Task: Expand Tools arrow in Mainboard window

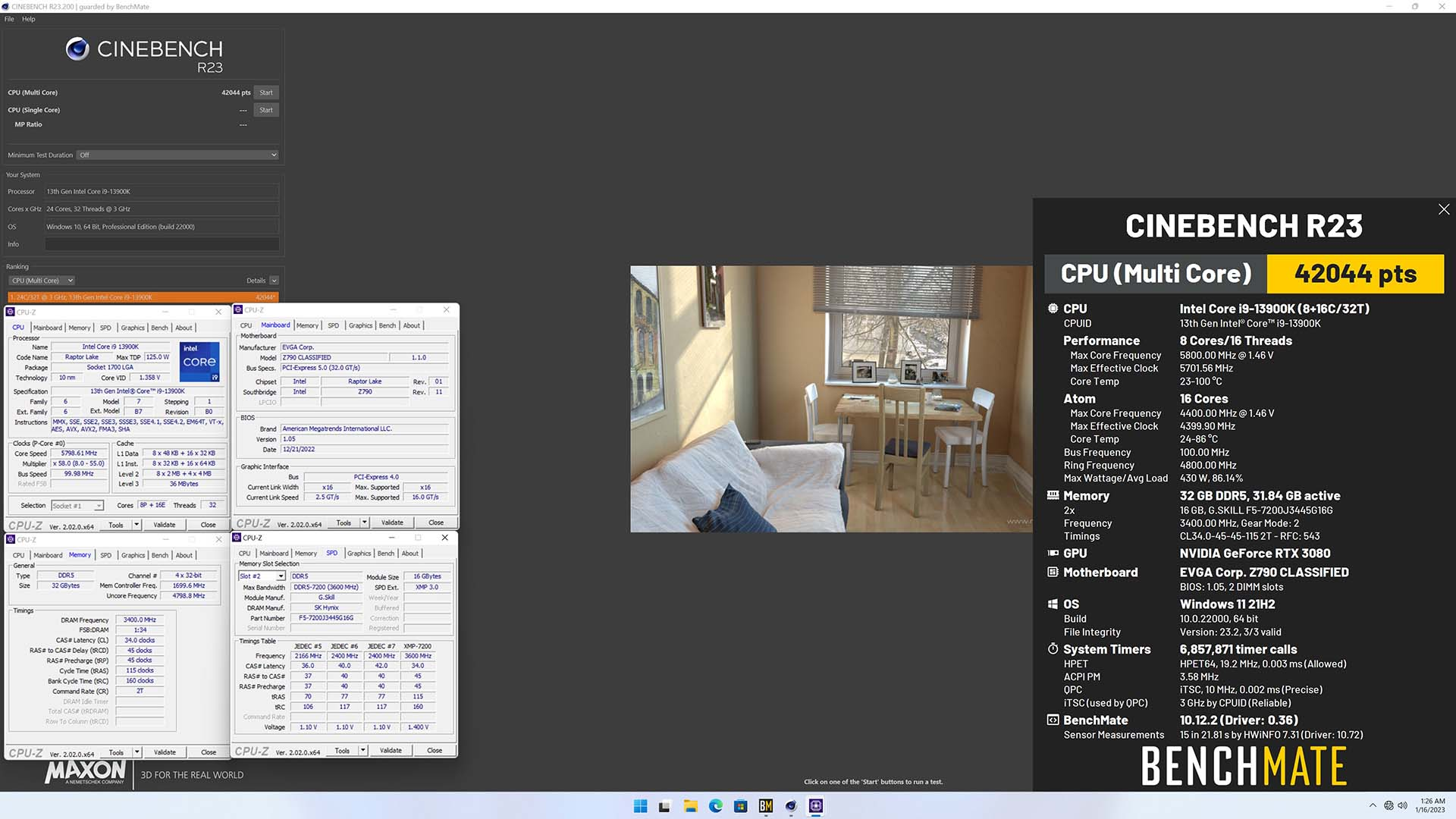Action: (x=365, y=522)
